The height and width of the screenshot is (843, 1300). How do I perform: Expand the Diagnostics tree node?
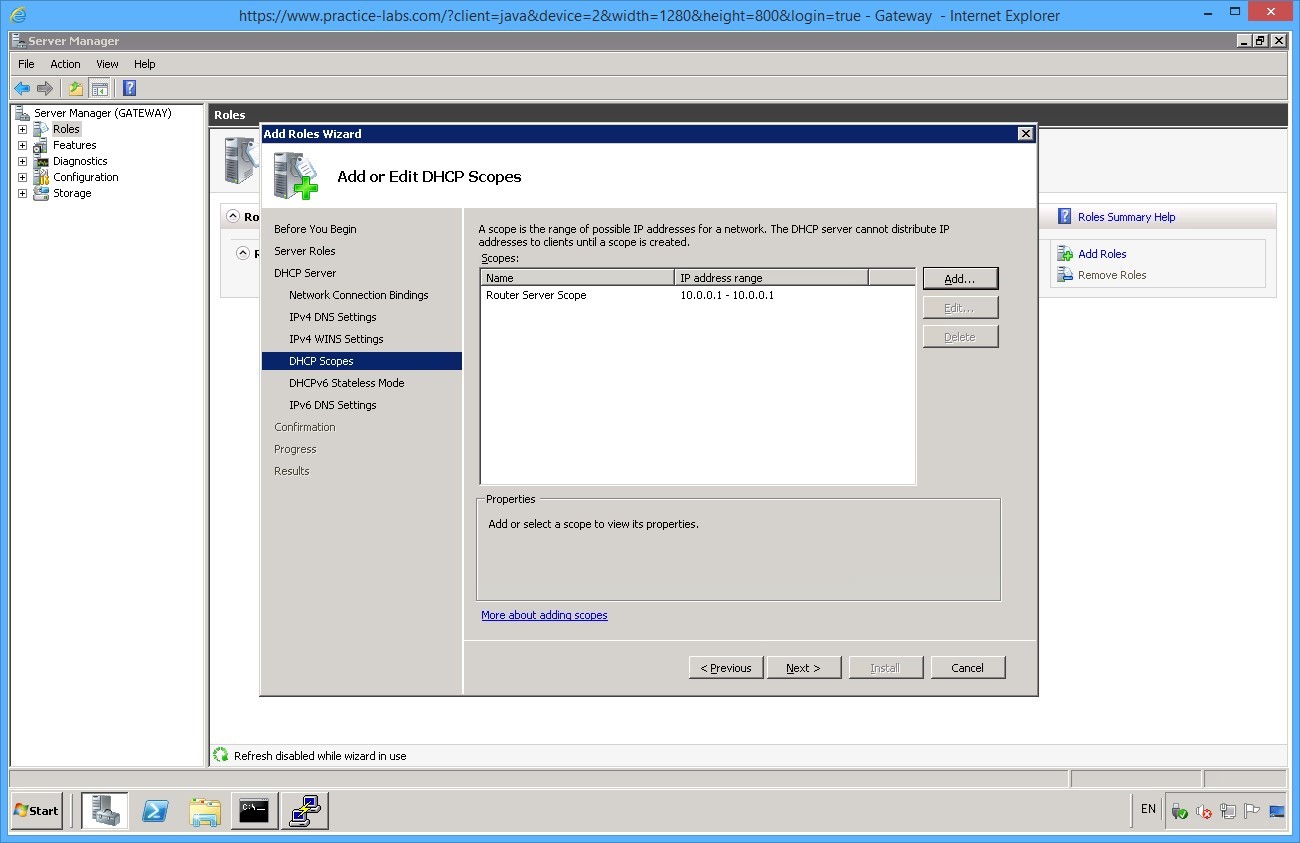pyautogui.click(x=22, y=161)
